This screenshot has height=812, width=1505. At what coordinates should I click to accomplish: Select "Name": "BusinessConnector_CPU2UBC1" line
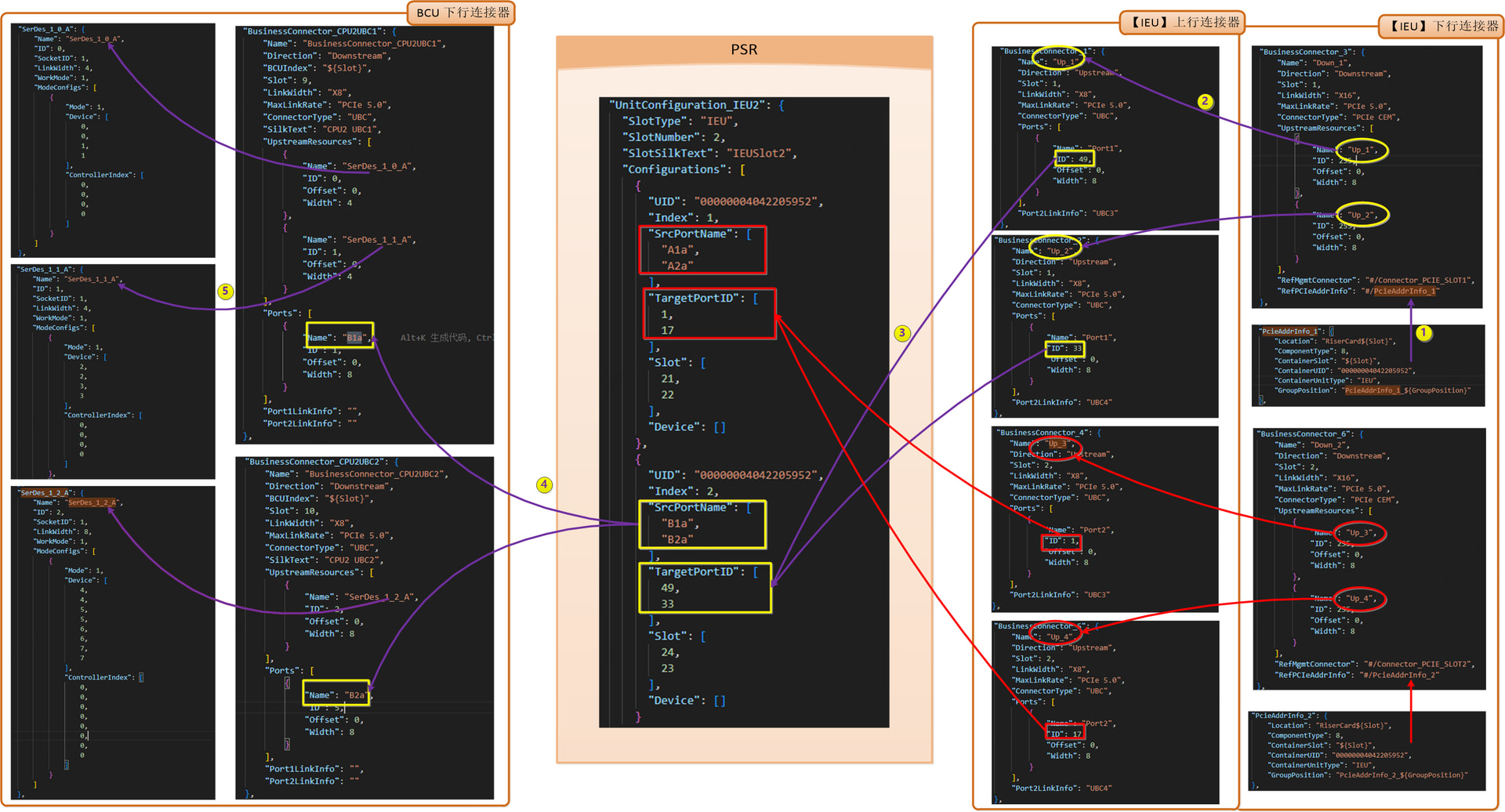pyautogui.click(x=355, y=43)
